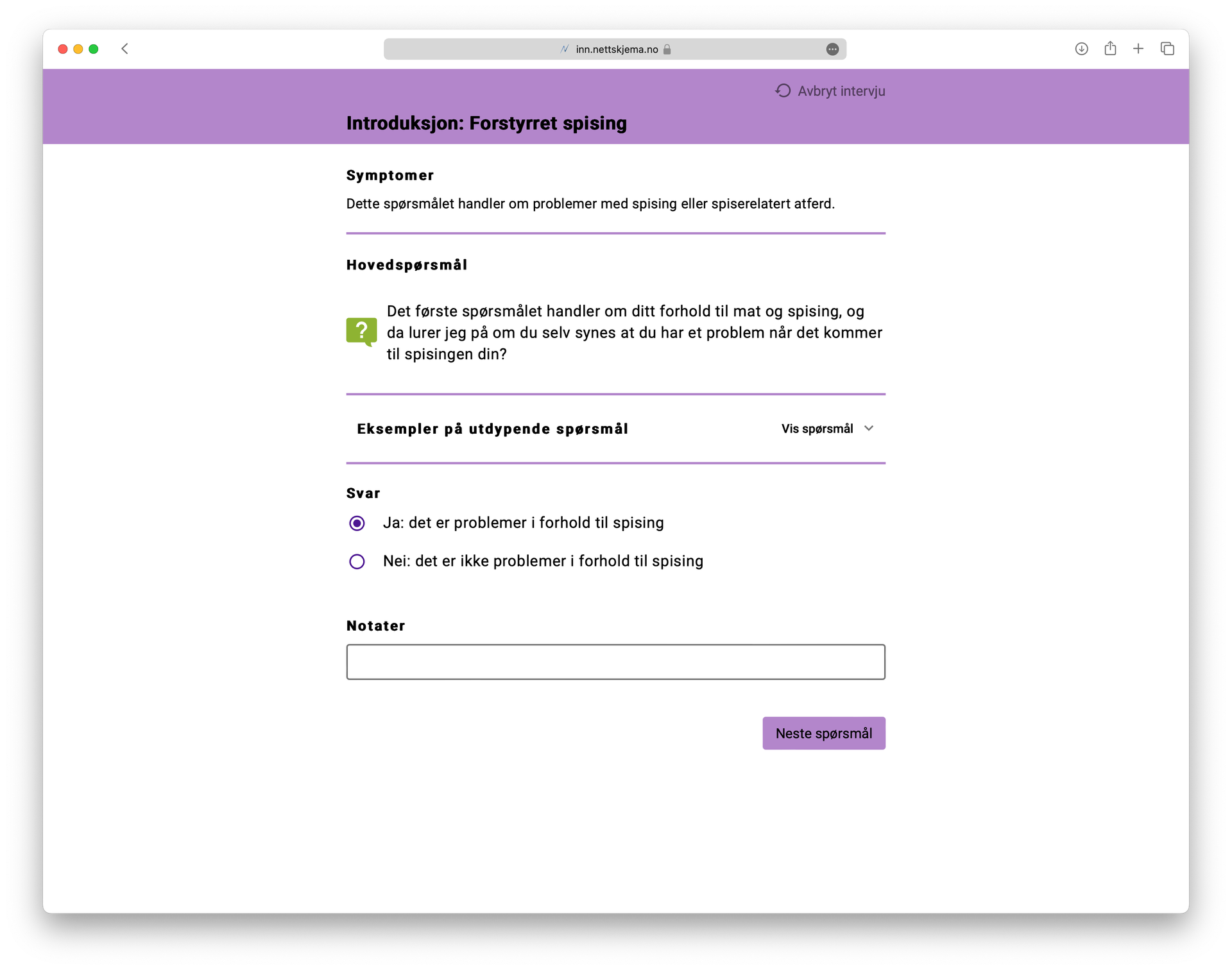
Task: Open the downloads icon in toolbar
Action: (x=1081, y=49)
